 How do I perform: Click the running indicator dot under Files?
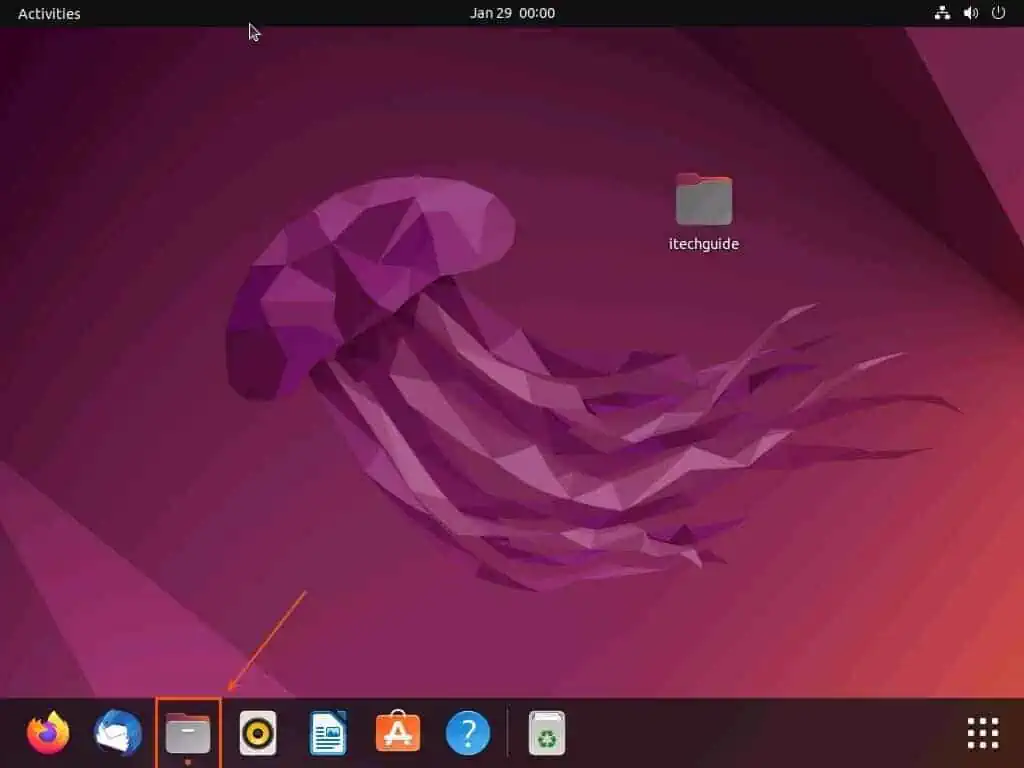pos(188,760)
